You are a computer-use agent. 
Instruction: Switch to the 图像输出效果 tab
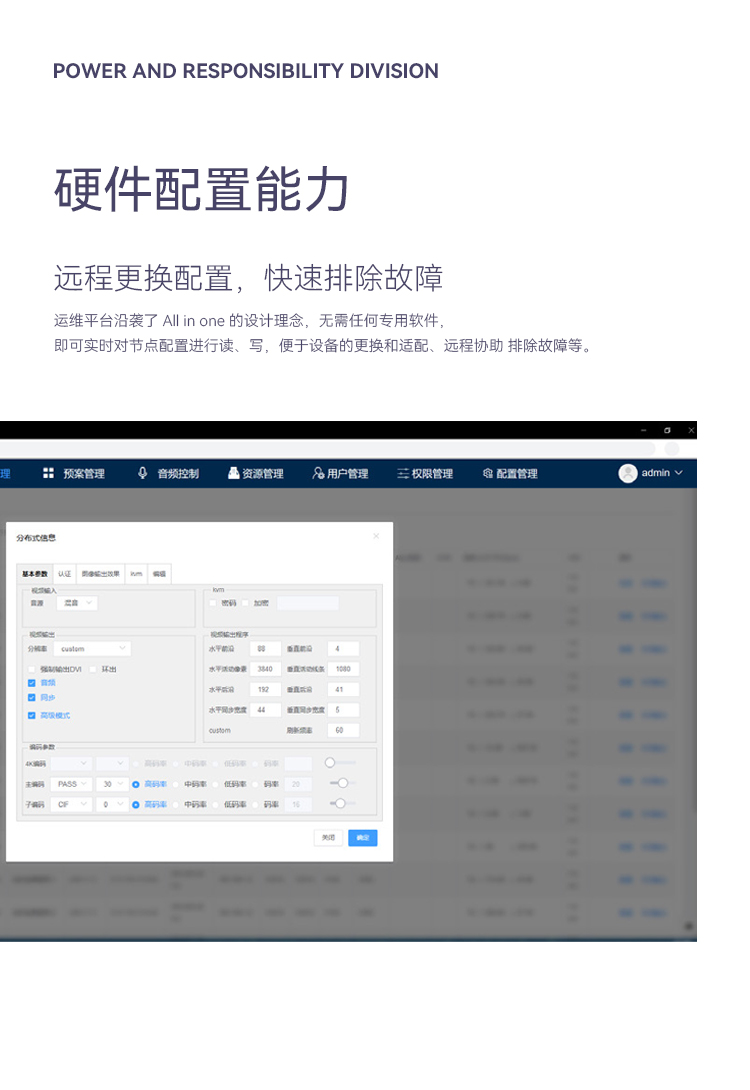click(x=100, y=574)
